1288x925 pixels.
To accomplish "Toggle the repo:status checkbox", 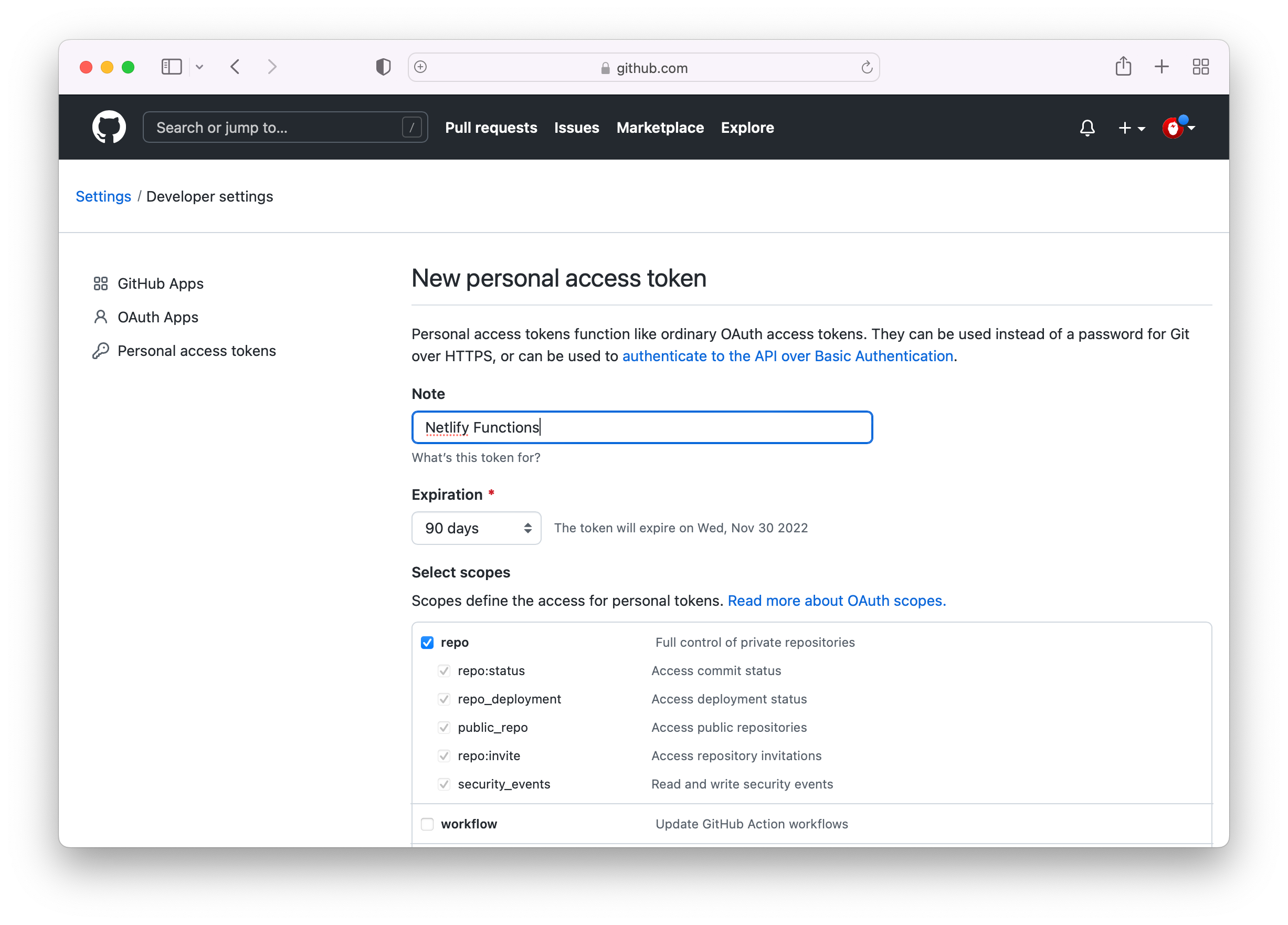I will pyautogui.click(x=444, y=670).
